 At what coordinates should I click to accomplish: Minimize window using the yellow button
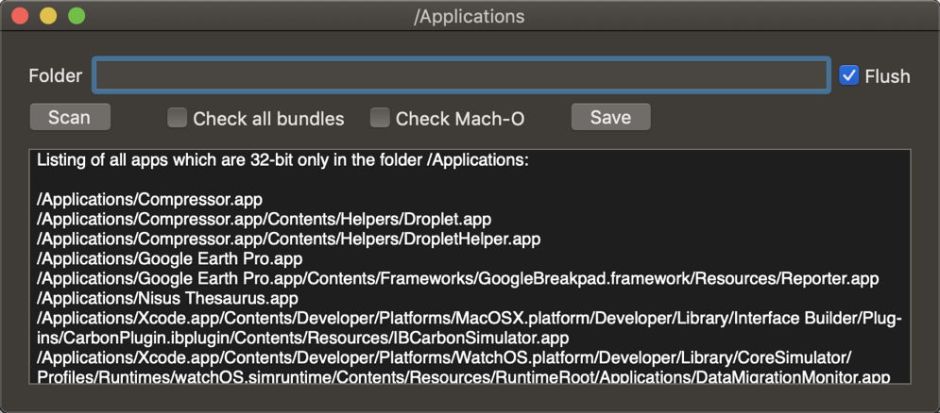48,17
